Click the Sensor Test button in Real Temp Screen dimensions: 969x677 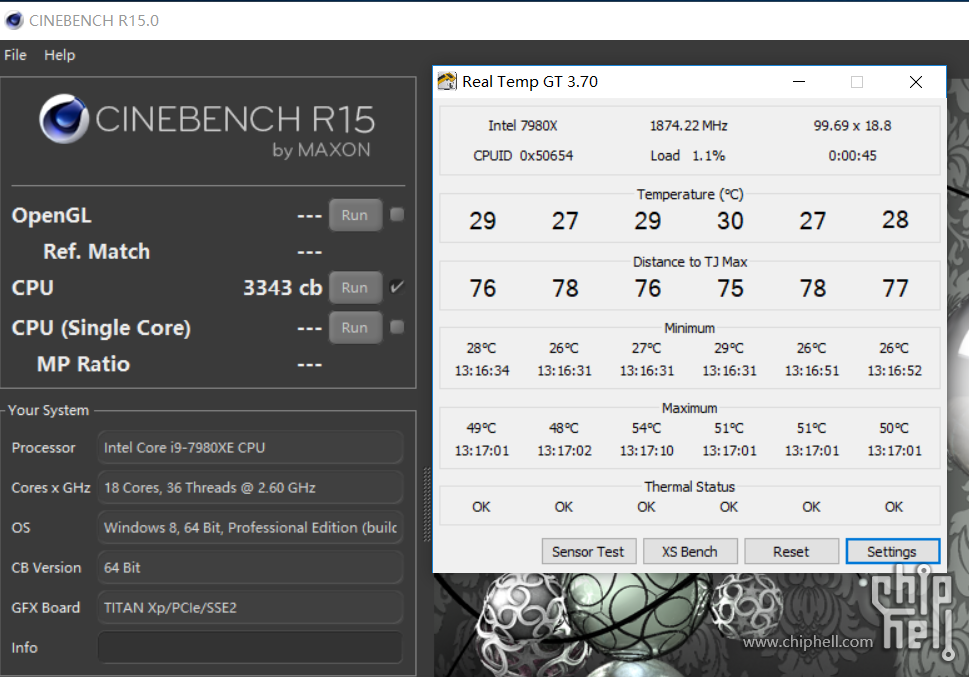[x=588, y=551]
